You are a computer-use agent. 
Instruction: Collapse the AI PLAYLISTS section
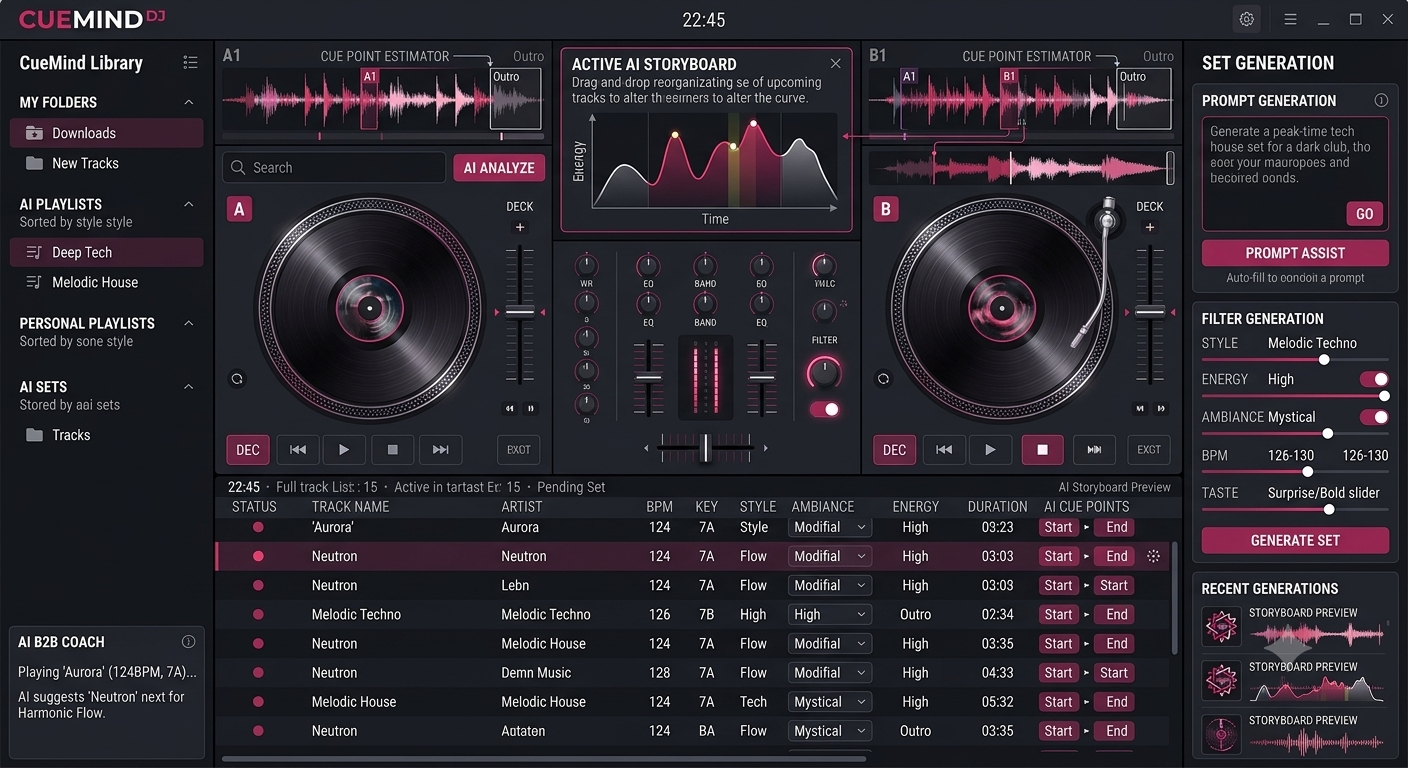pos(188,204)
